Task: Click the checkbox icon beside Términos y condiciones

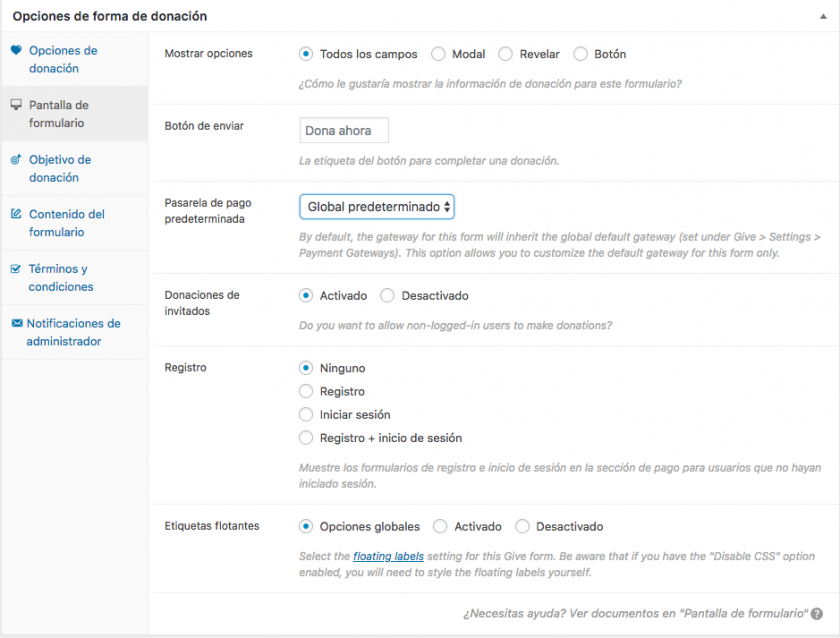Action: click(x=16, y=269)
